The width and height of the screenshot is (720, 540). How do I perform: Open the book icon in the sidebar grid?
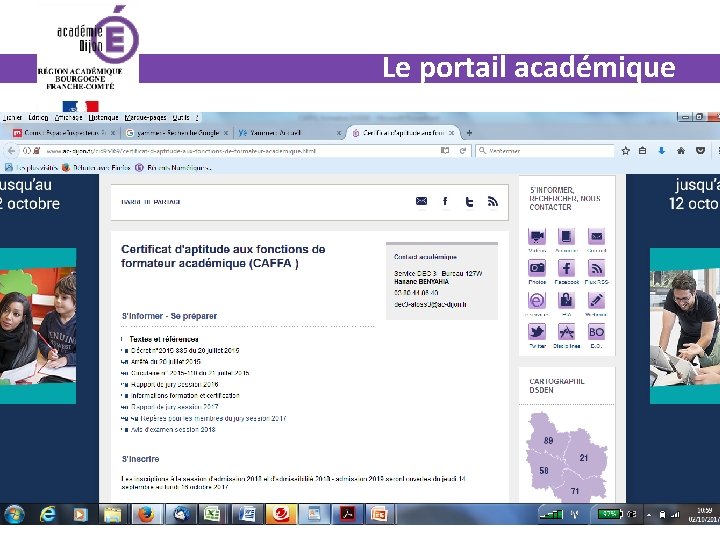[x=566, y=237]
